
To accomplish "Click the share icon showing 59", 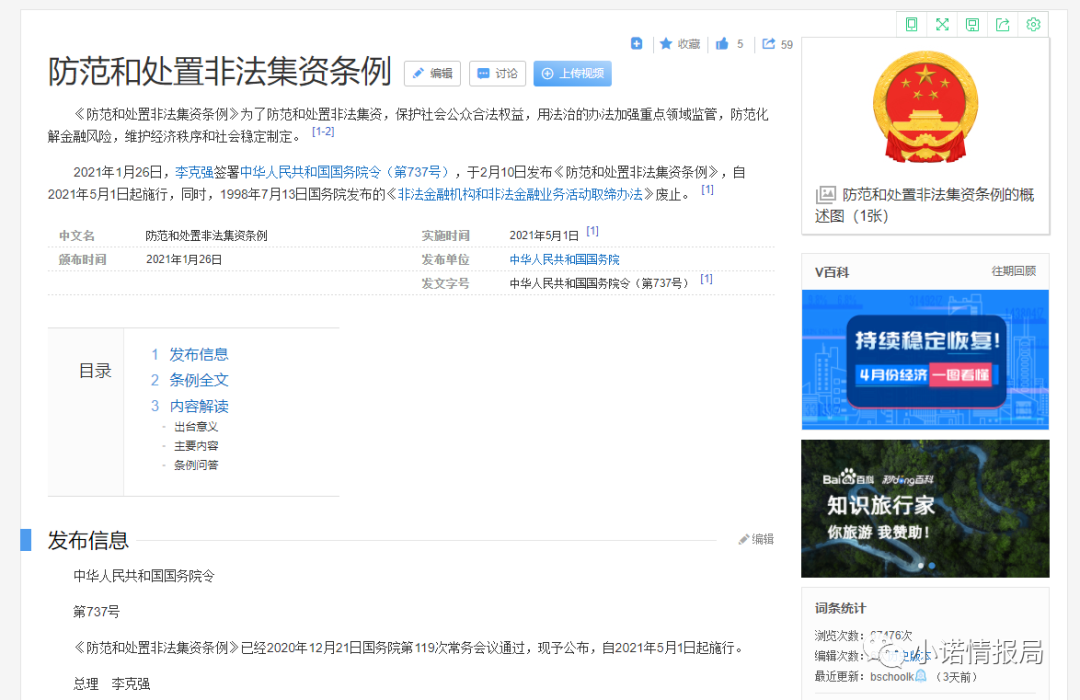I will 777,44.
